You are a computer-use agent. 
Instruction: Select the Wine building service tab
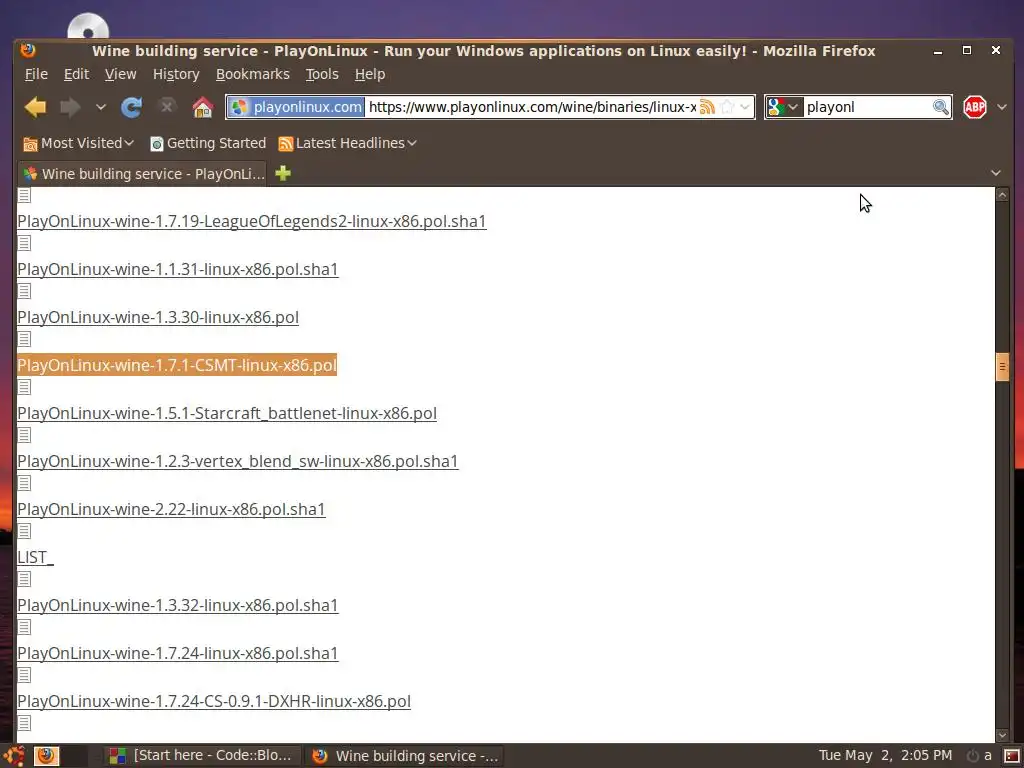click(142, 174)
